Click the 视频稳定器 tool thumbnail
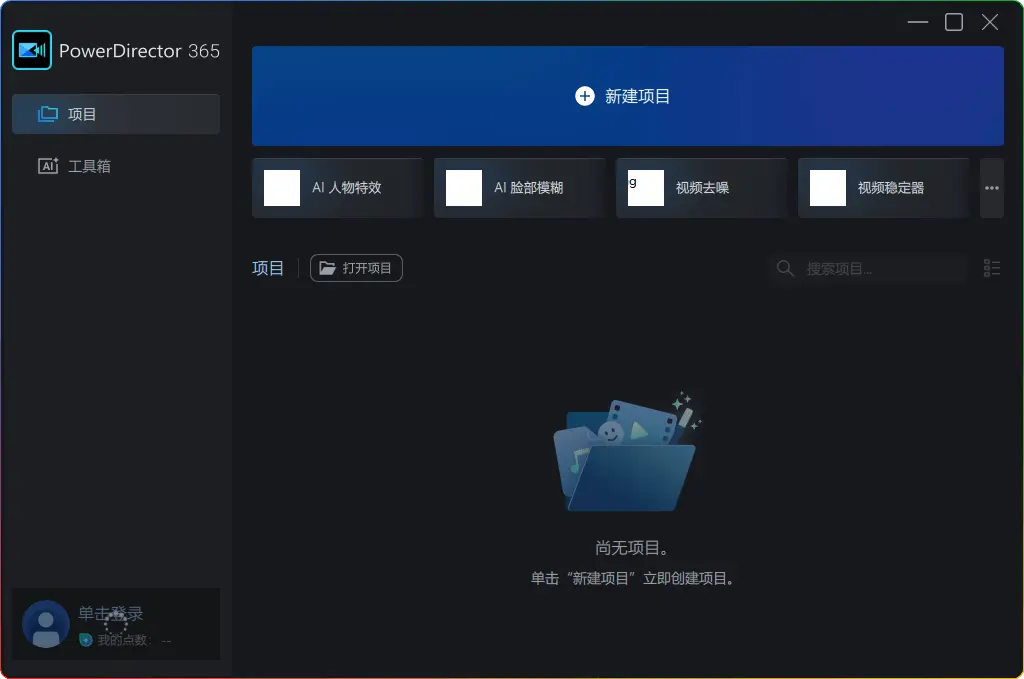 (828, 188)
